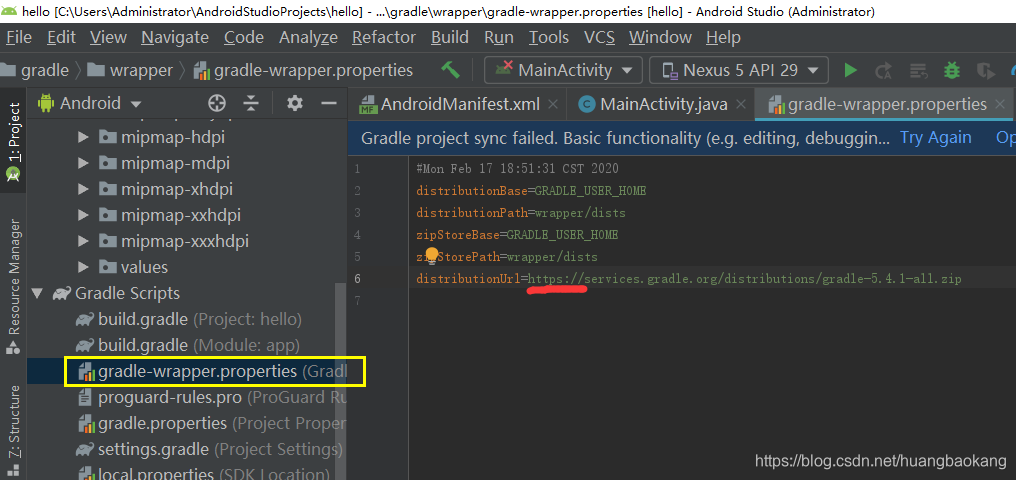Open the View menu
This screenshot has width=1016, height=480.
(108, 38)
